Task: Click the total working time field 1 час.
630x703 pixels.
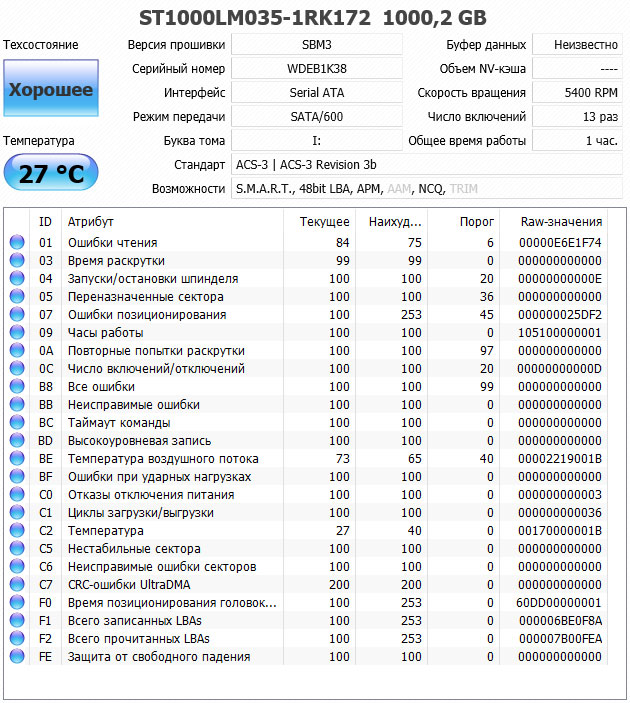Action: coord(578,141)
